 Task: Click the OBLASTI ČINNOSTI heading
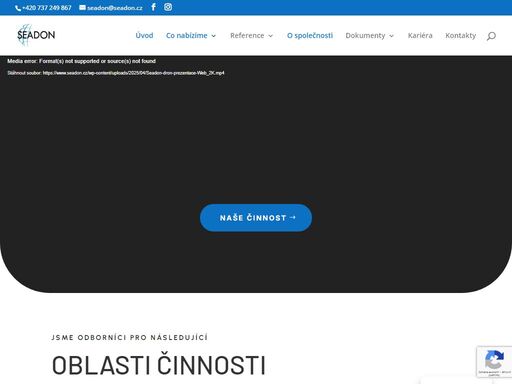point(159,365)
